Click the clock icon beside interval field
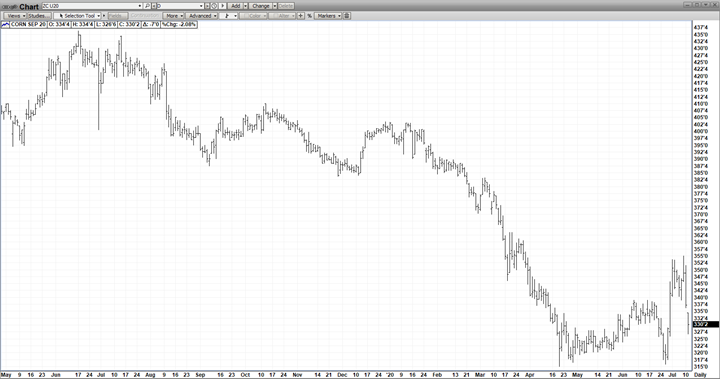720x379 pixels. tap(214, 6)
